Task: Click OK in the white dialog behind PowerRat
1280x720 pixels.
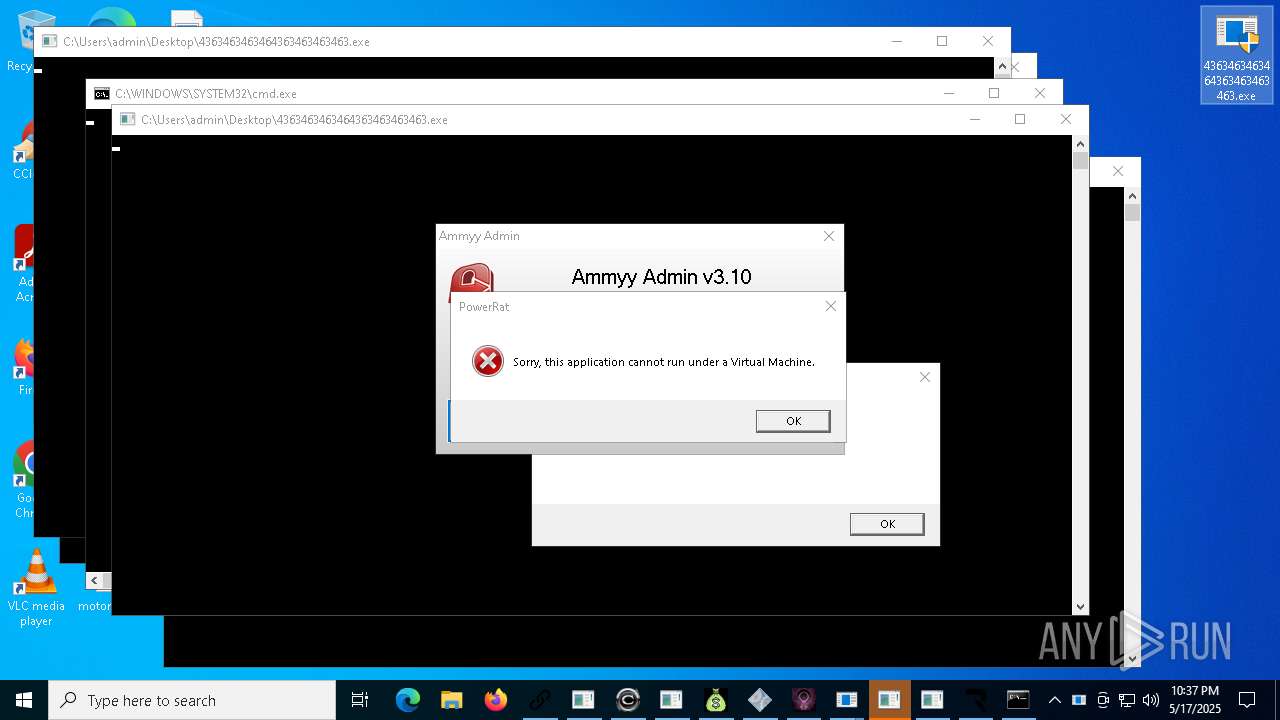Action: 887,524
